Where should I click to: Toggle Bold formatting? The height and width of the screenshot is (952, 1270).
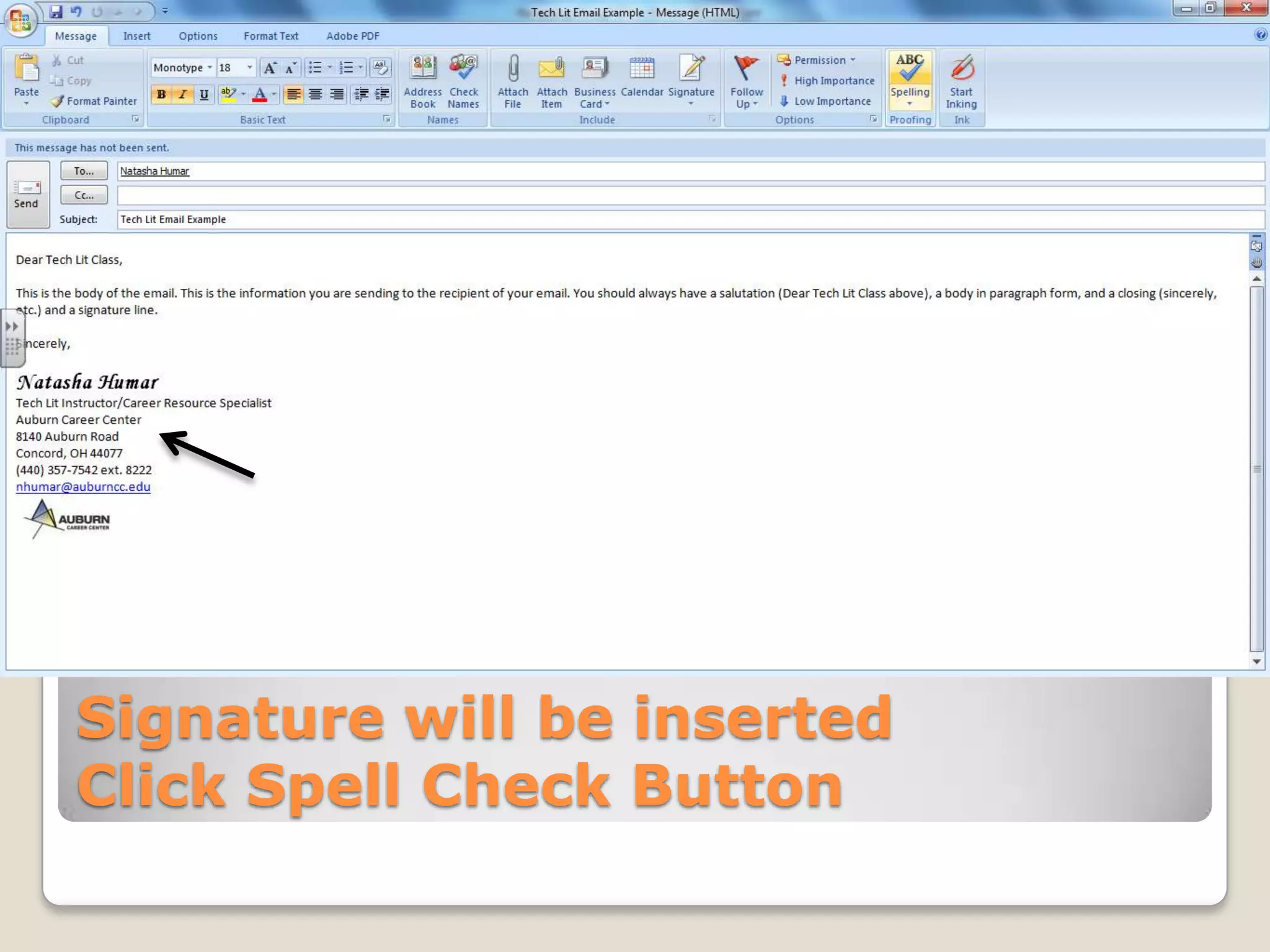161,94
